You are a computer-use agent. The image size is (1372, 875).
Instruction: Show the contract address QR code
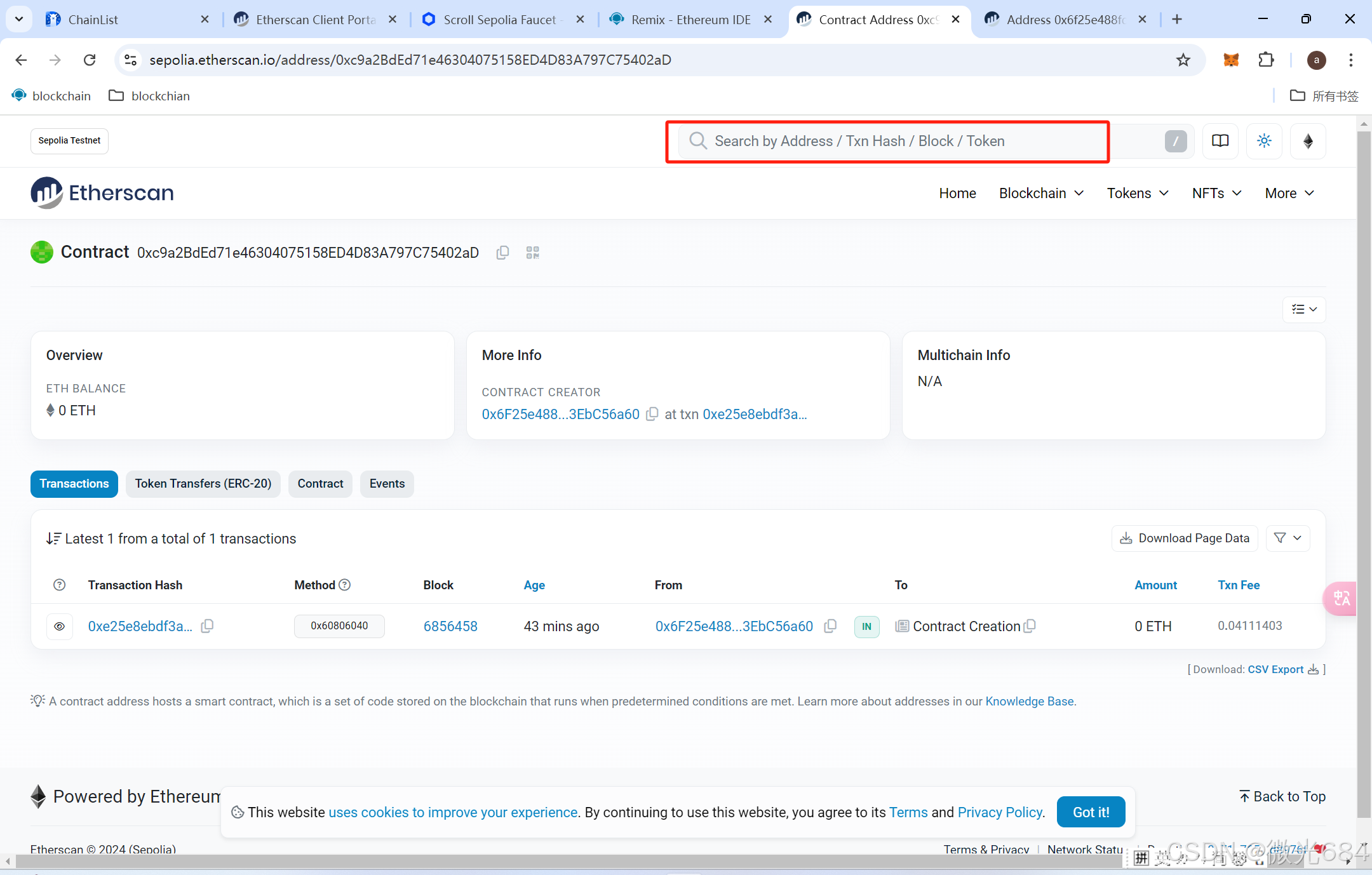(x=532, y=253)
